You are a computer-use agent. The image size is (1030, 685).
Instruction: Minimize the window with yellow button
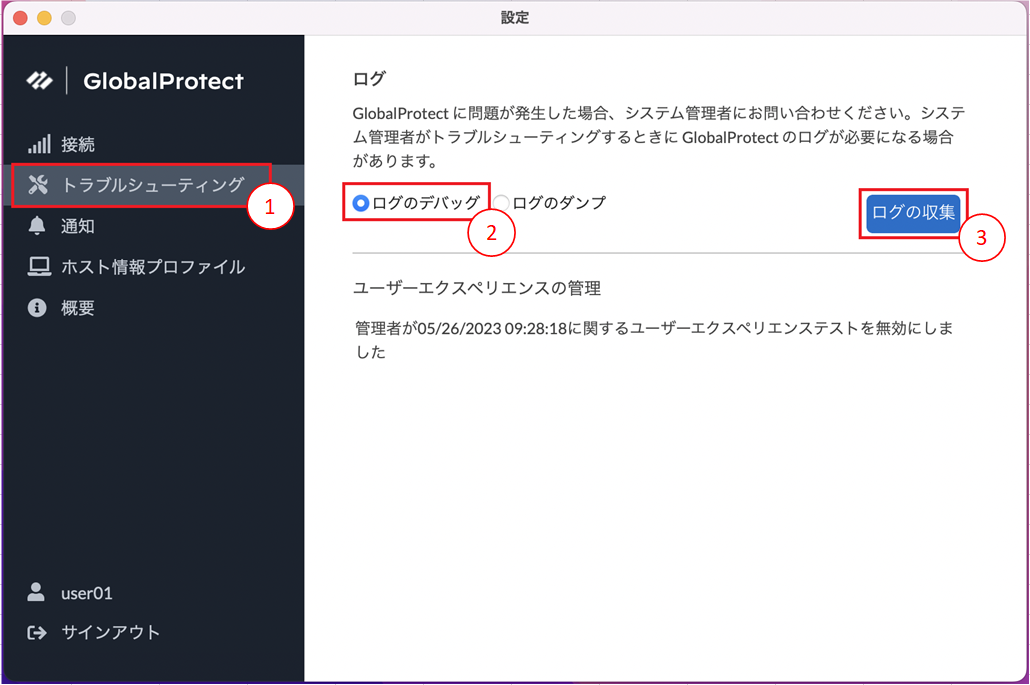pos(44,18)
